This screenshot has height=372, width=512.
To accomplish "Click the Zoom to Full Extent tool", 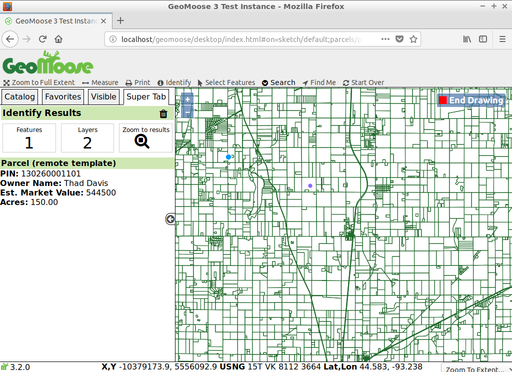I will [39, 82].
